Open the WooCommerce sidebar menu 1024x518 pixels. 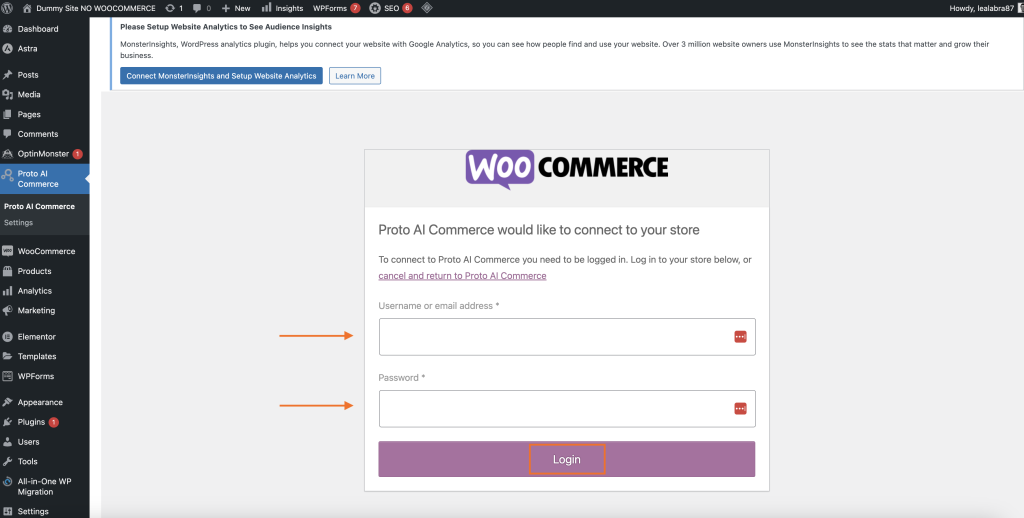tap(44, 251)
